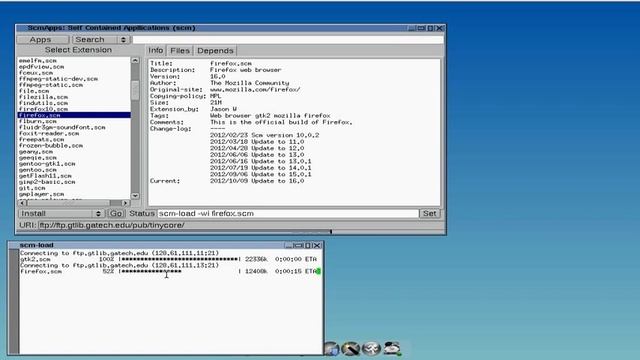
Task: Select gentoo-gtk1.scm extension
Action: coord(74,164)
